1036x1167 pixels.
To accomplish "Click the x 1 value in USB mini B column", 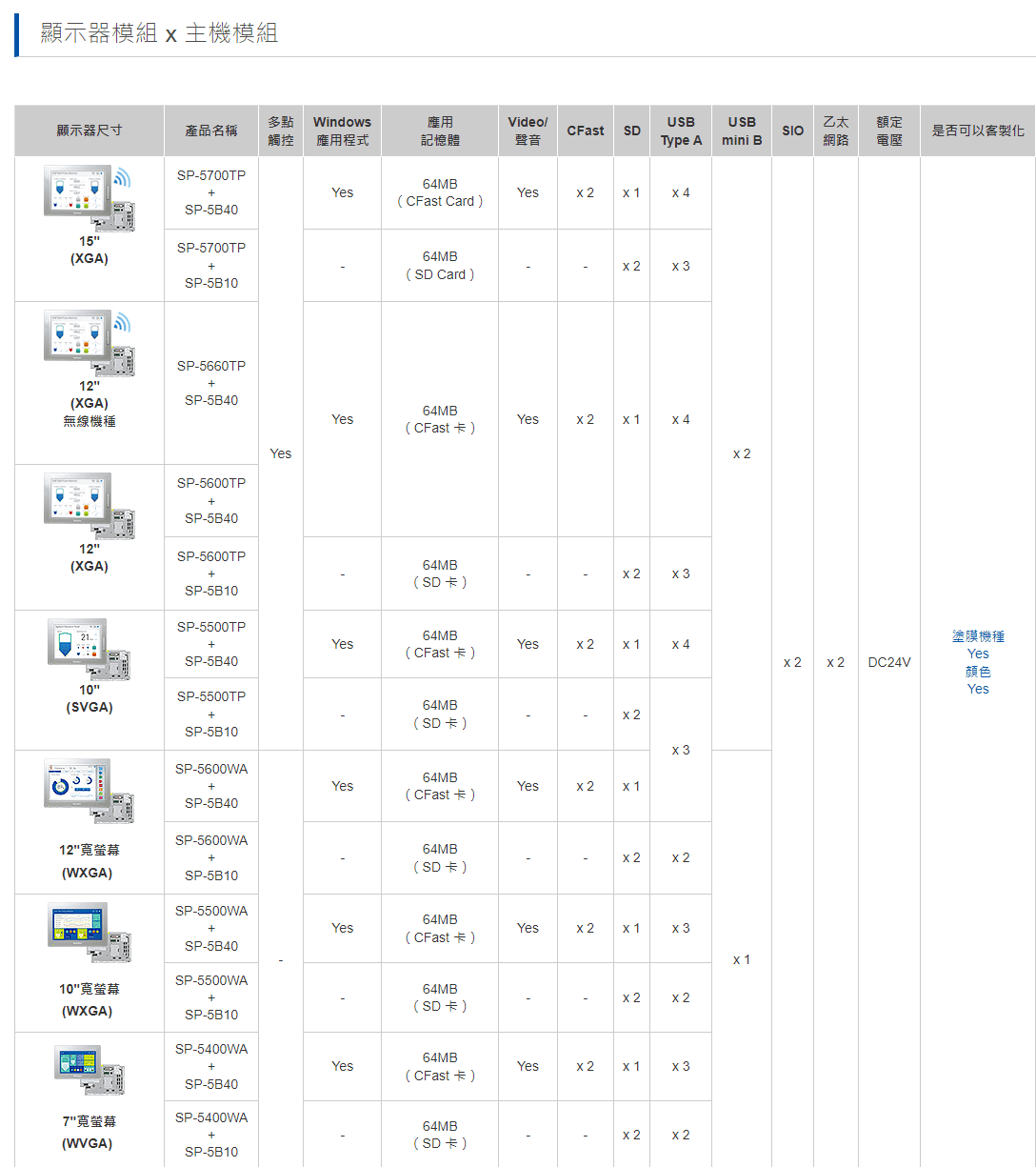I will [742, 959].
